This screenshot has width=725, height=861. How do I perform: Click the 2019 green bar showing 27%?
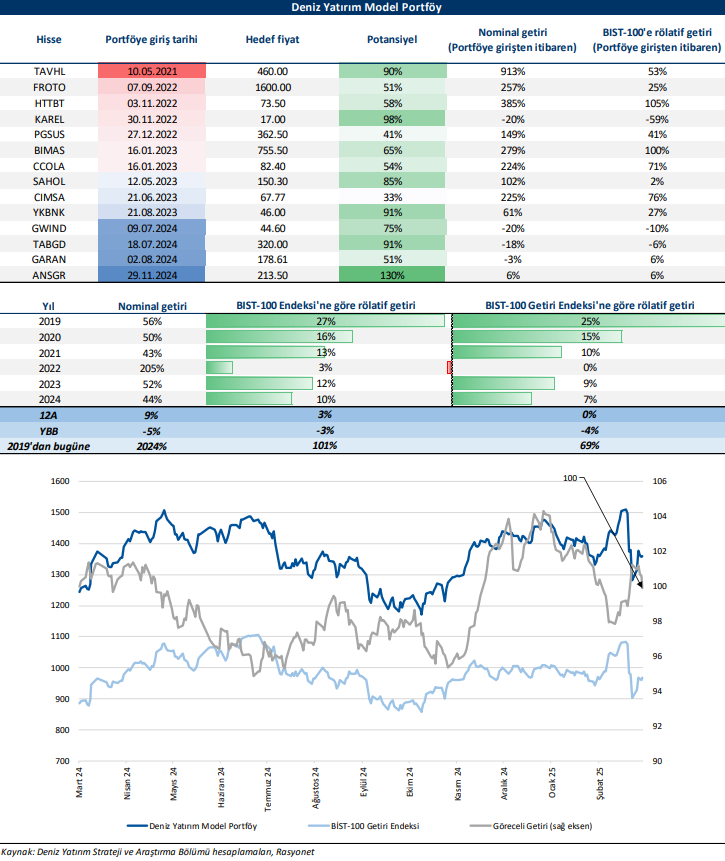325,321
